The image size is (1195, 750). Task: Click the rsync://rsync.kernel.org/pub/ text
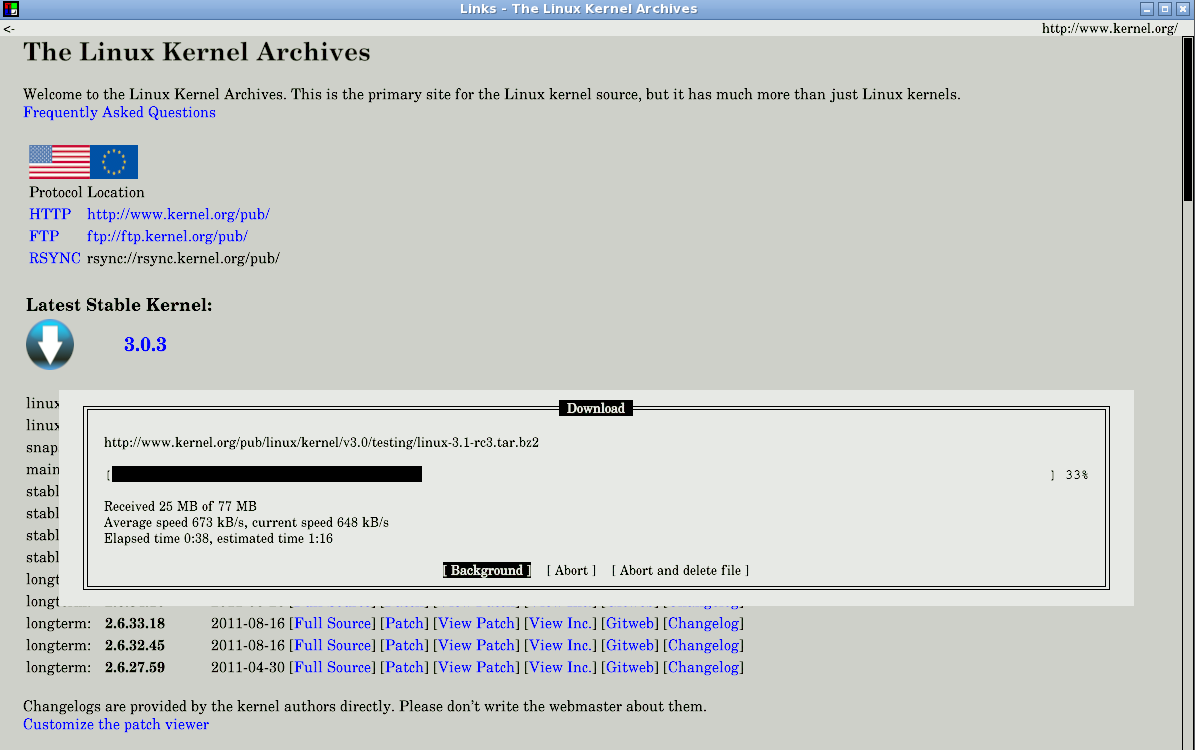pyautogui.click(x=183, y=258)
